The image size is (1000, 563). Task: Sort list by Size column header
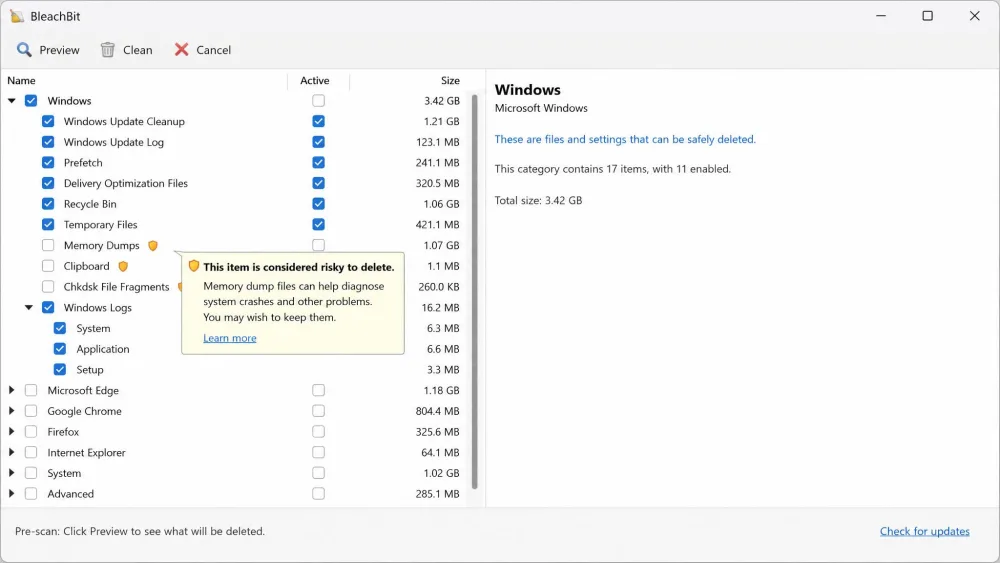[450, 80]
